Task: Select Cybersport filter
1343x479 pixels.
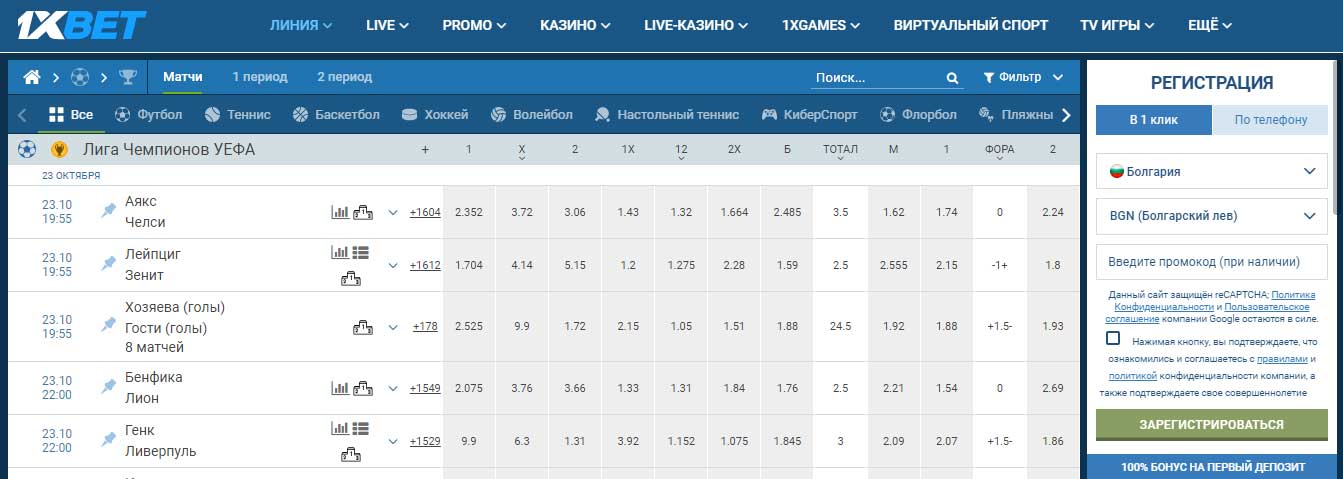Action: 809,115
